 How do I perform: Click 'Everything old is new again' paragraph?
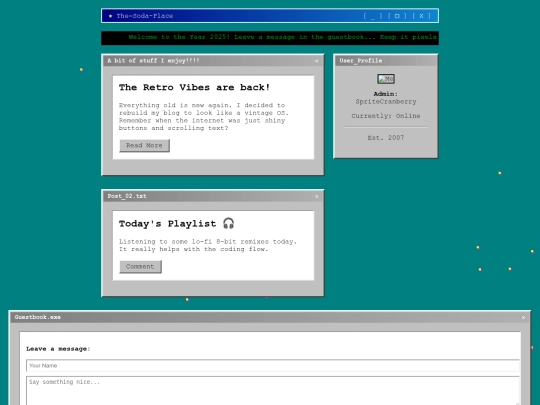pyautogui.click(x=204, y=116)
